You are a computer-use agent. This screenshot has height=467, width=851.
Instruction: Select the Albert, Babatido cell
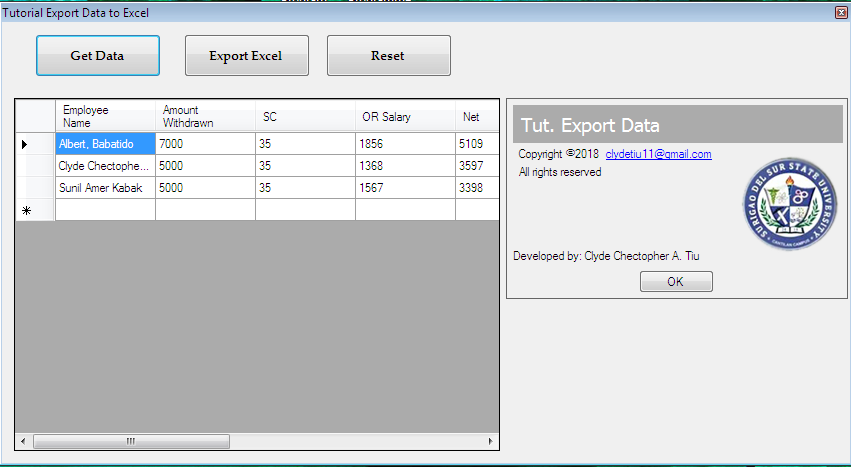click(105, 144)
